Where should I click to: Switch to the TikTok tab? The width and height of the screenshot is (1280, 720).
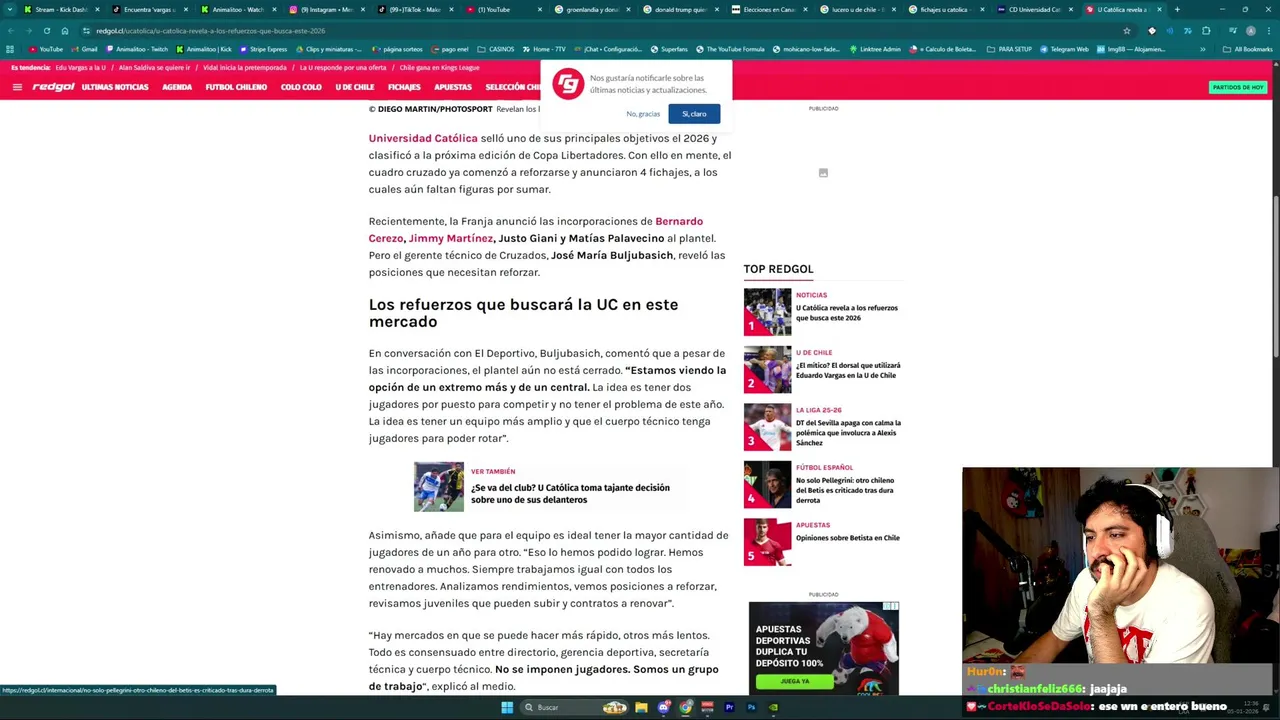[414, 9]
